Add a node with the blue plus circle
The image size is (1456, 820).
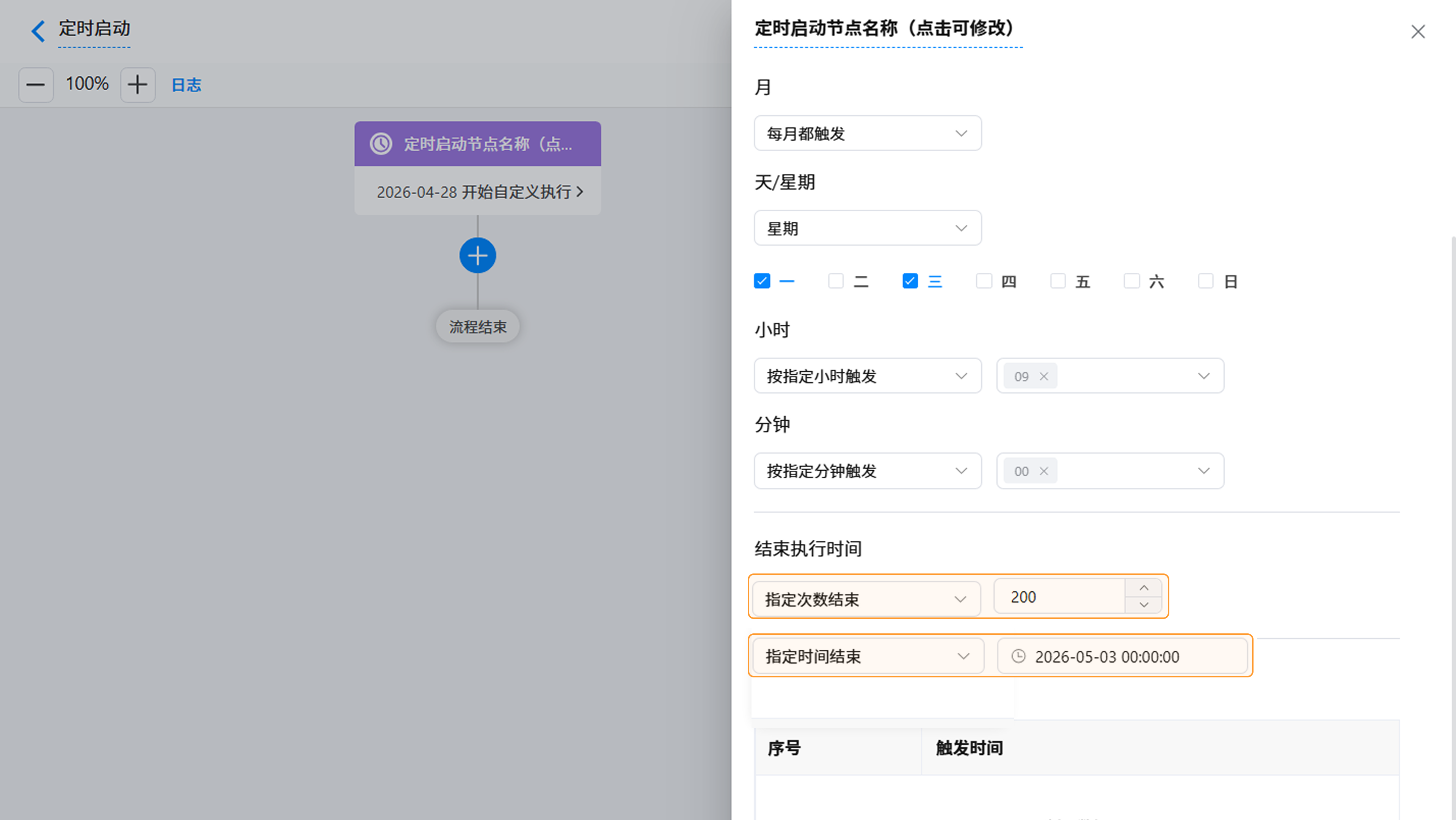coord(478,256)
